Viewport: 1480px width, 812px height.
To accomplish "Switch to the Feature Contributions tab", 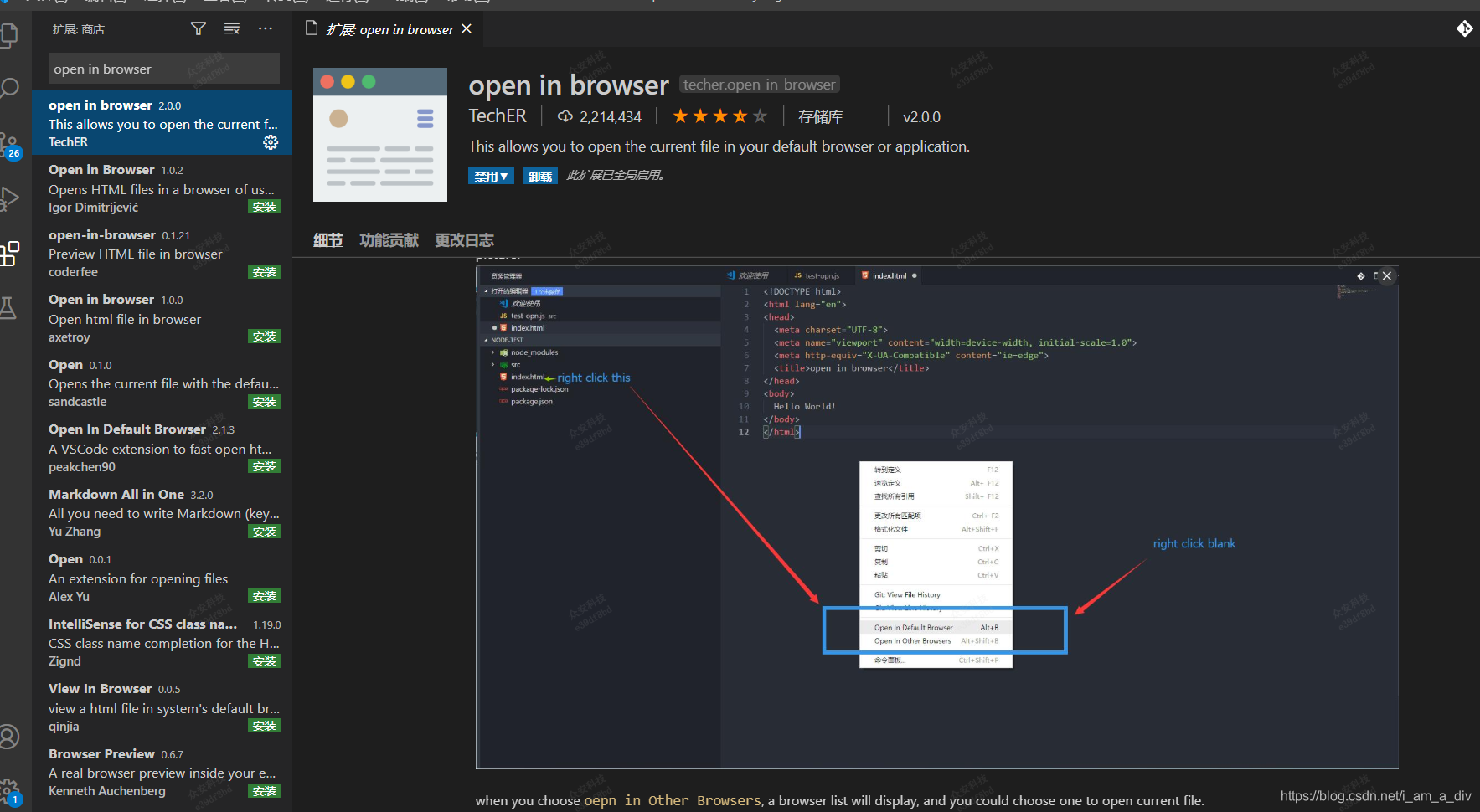I will click(x=389, y=240).
